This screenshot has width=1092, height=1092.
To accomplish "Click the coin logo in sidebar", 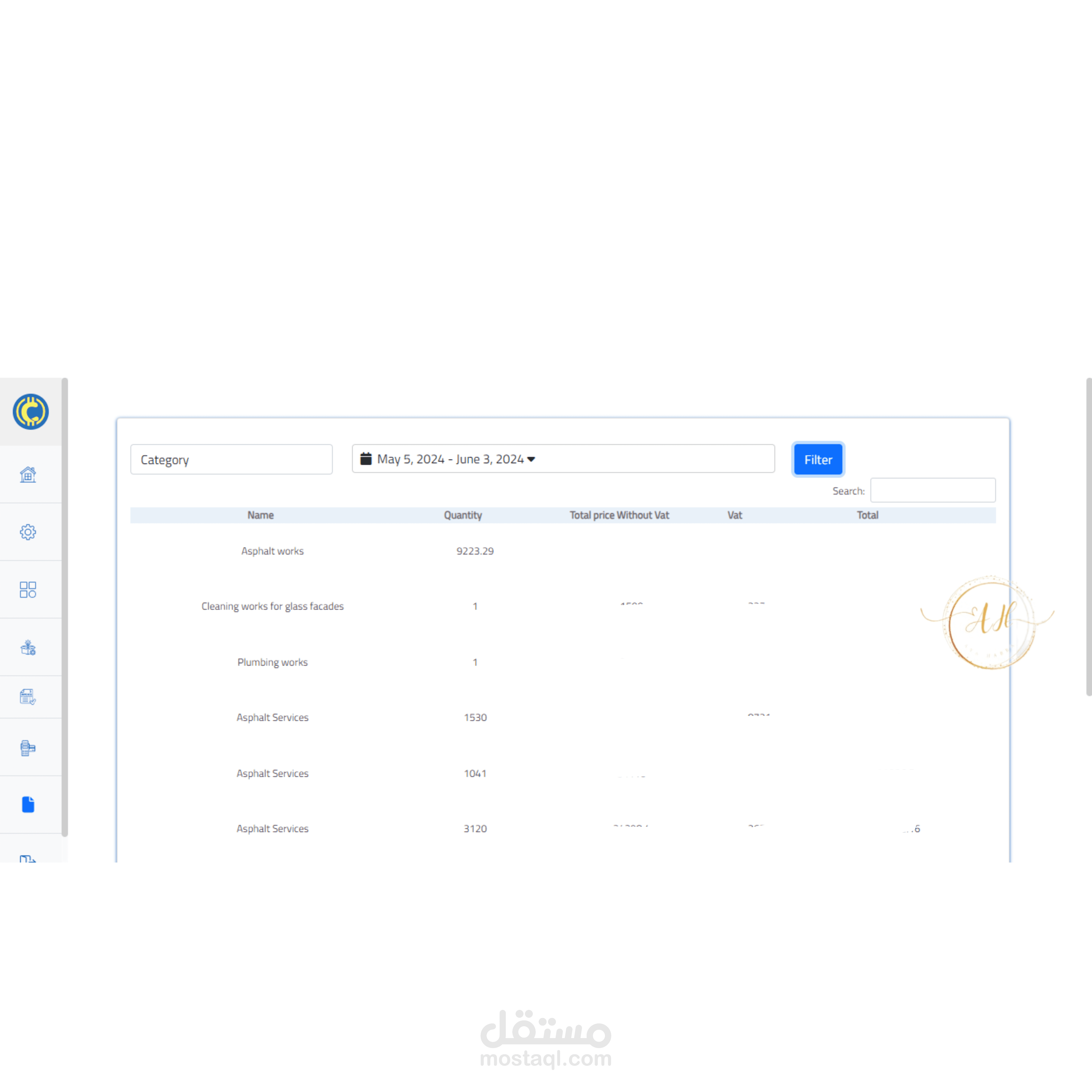I will (31, 411).
